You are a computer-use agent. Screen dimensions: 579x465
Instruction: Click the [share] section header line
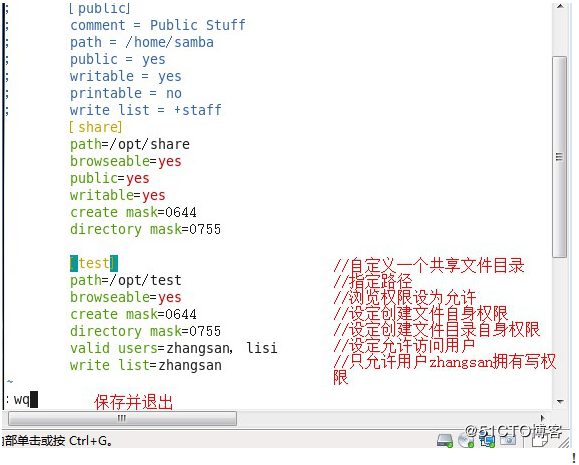[x=96, y=127]
